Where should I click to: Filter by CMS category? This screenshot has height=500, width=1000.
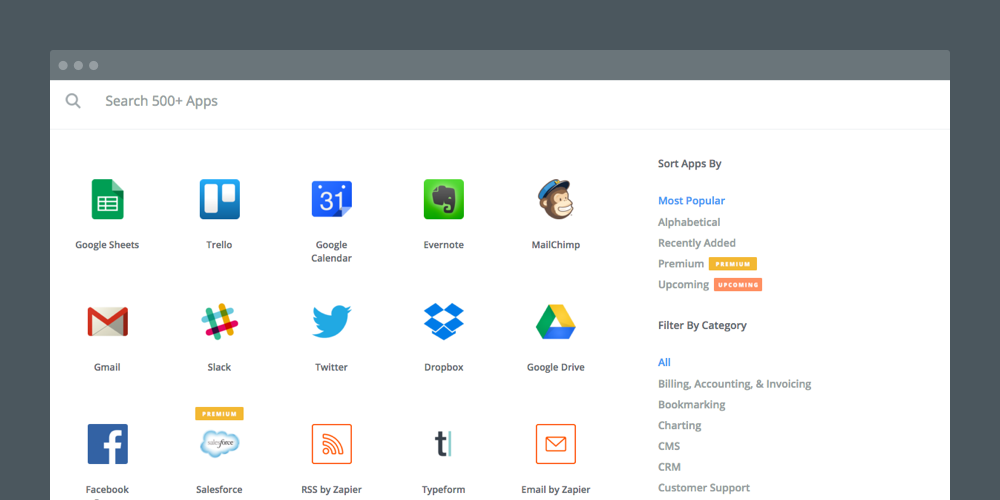click(669, 446)
